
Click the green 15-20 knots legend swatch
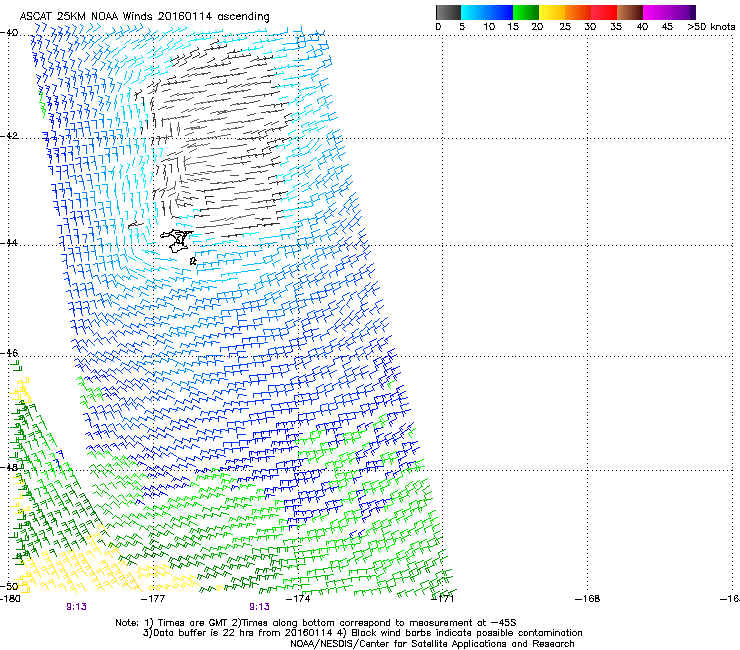[526, 12]
